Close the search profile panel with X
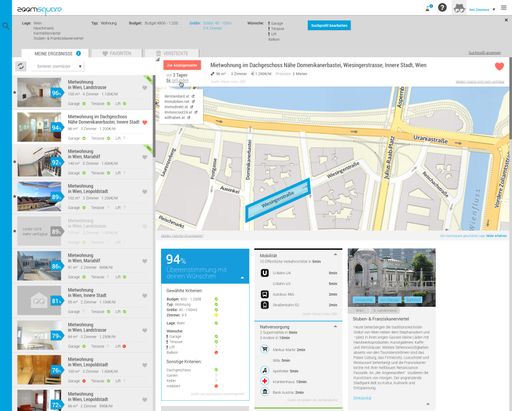This screenshot has height=411, width=512. (506, 20)
